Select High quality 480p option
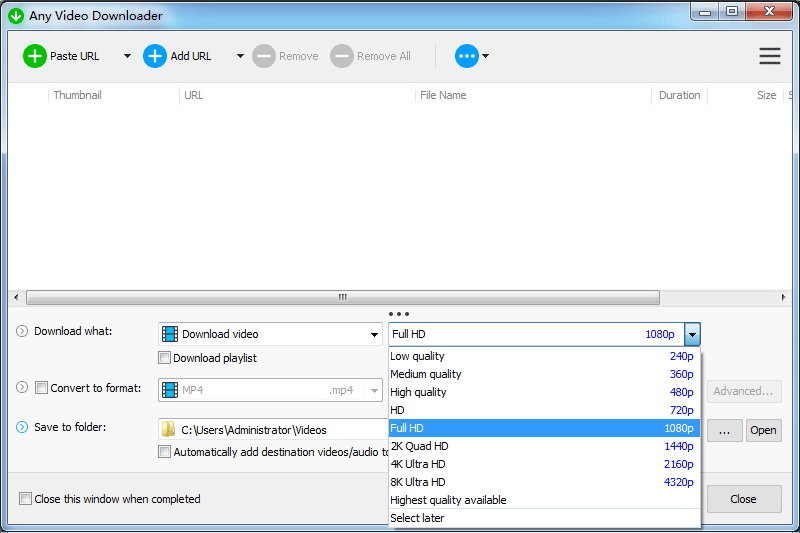The width and height of the screenshot is (800, 533). pos(544,392)
